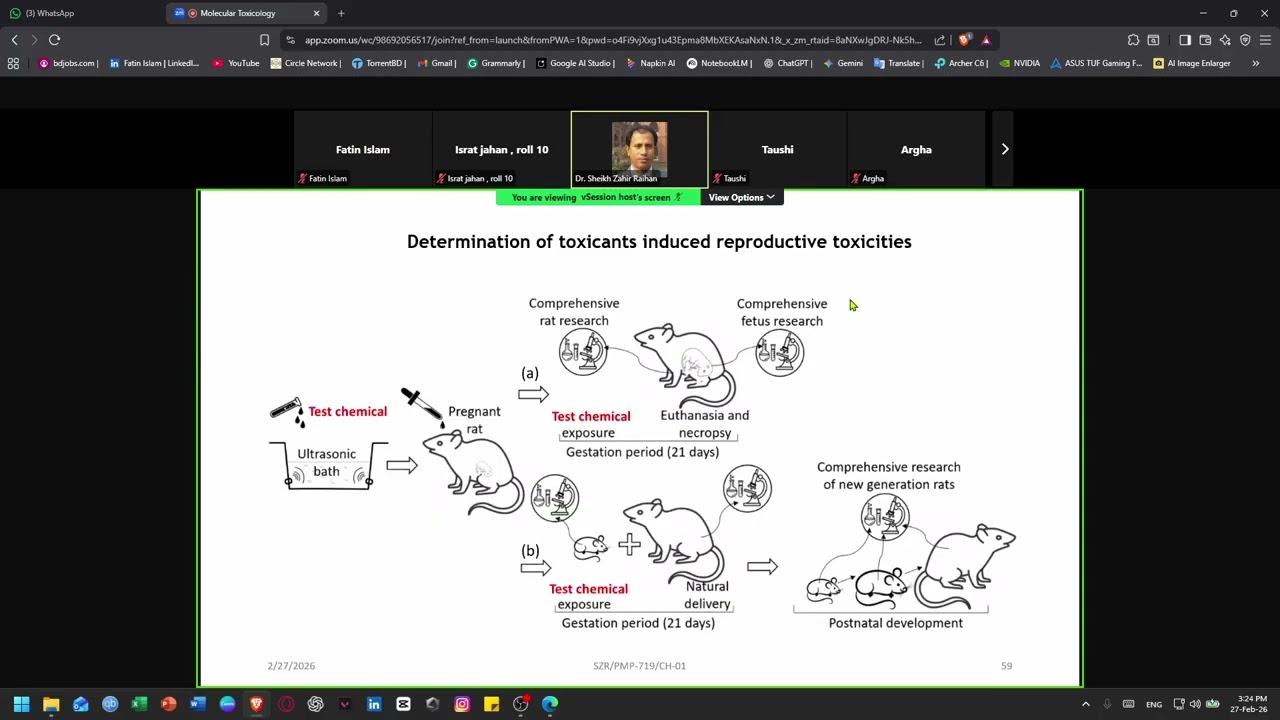Screen dimensions: 1280x720
Task: Open the apps grid in bookmarks bar
Action: coord(13,63)
